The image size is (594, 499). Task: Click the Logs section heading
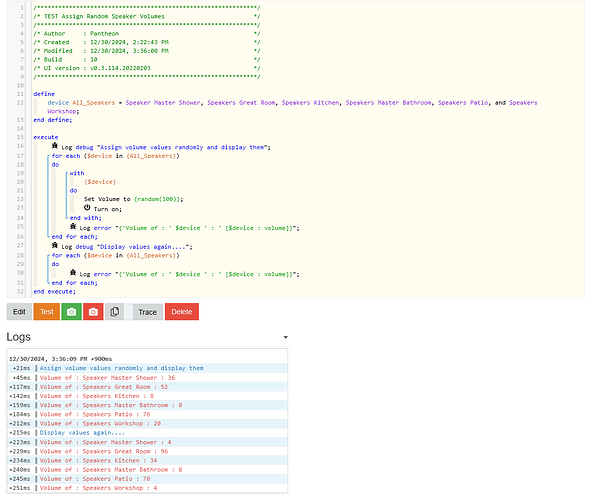19,337
